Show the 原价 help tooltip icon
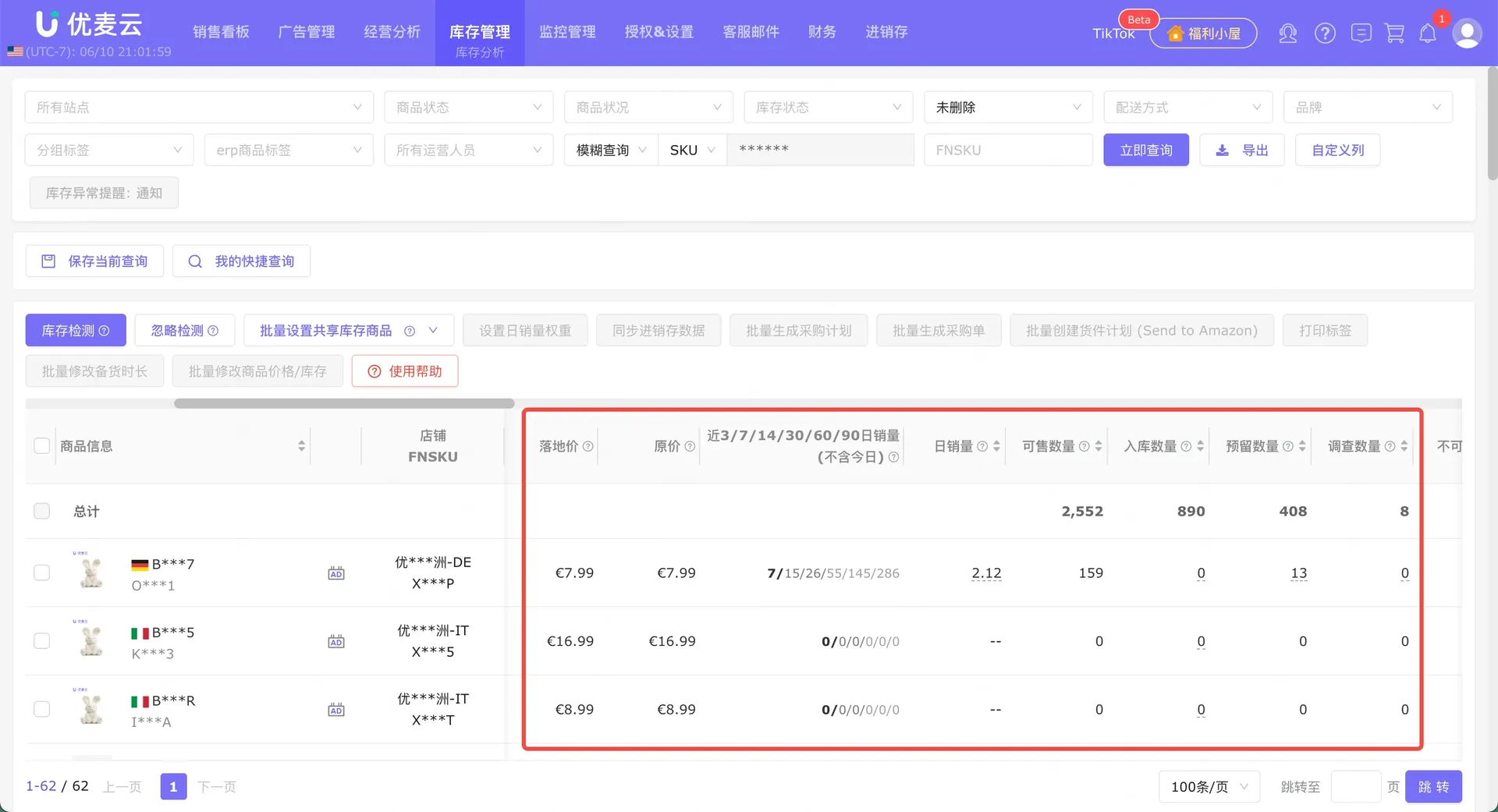Viewport: 1498px width, 812px height. click(690, 446)
